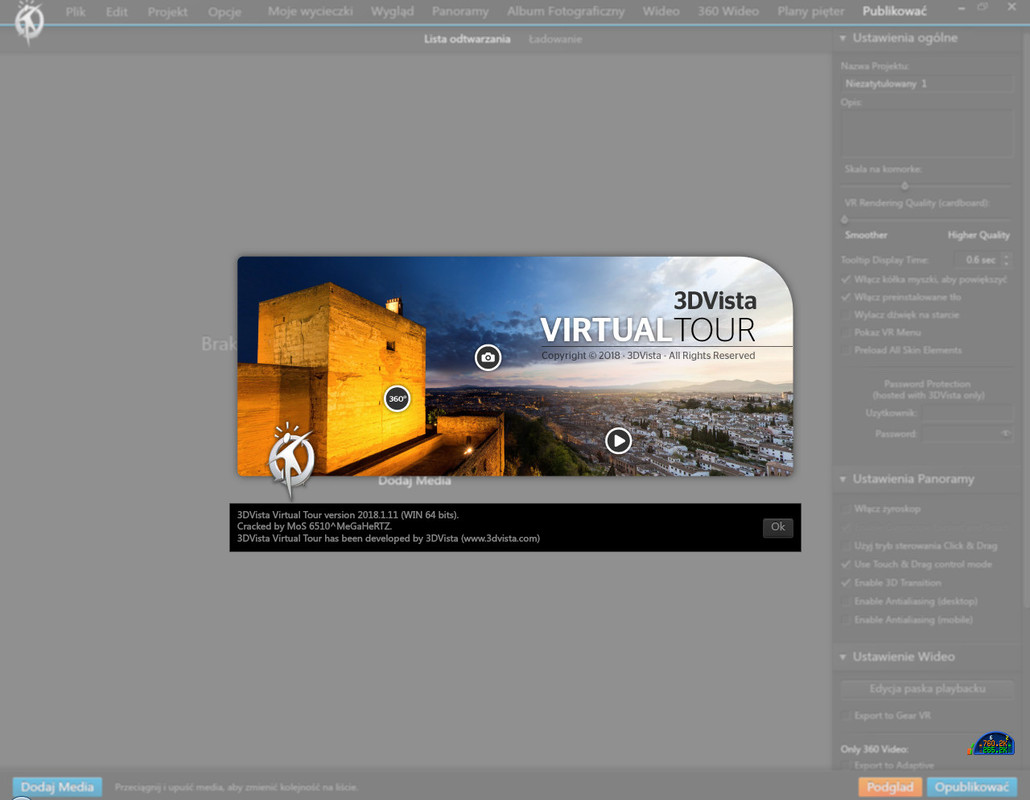1030x800 pixels.
Task: Select the Ładowanie subtab
Action: coord(555,39)
